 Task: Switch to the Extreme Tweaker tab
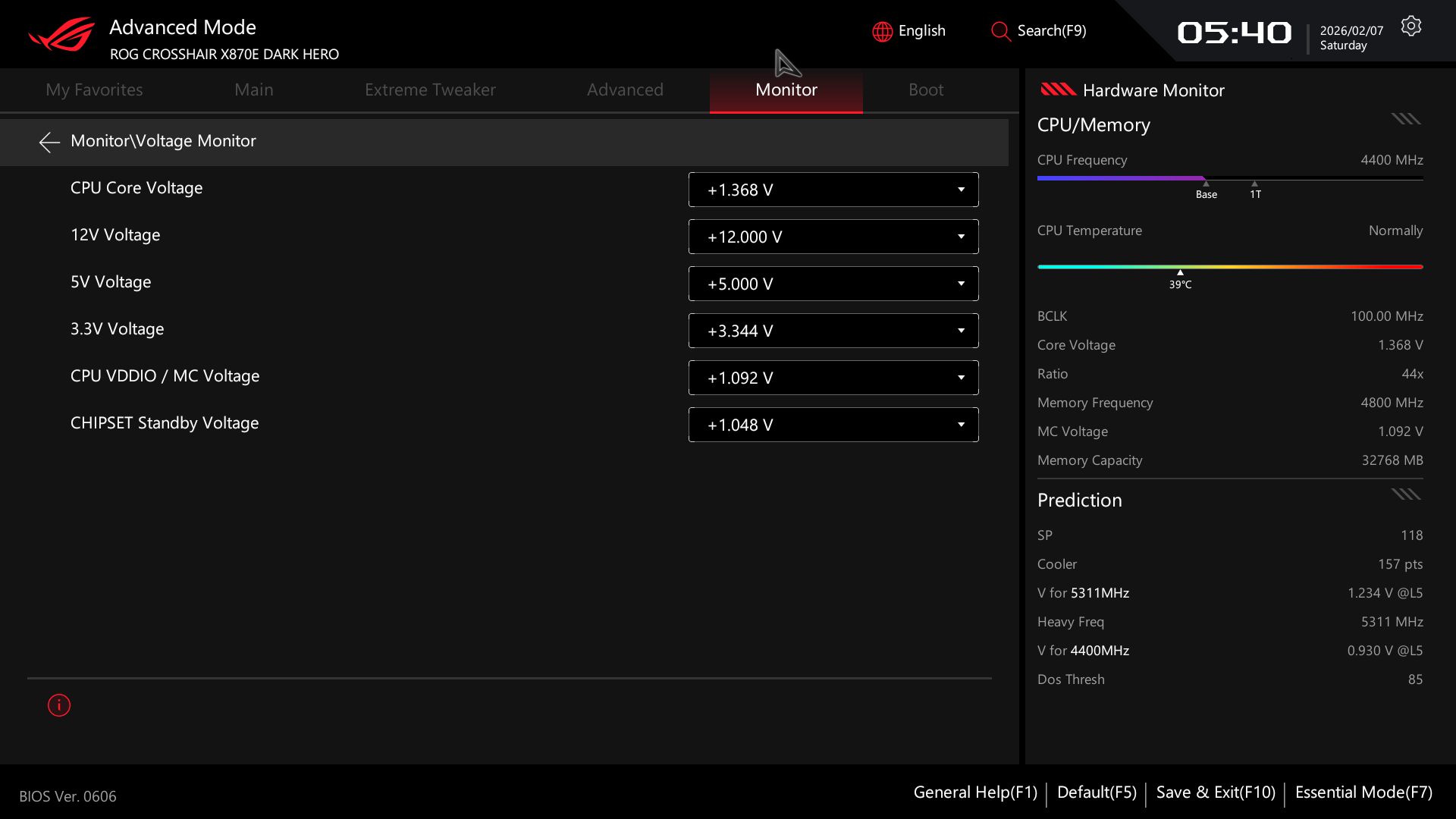(x=430, y=89)
